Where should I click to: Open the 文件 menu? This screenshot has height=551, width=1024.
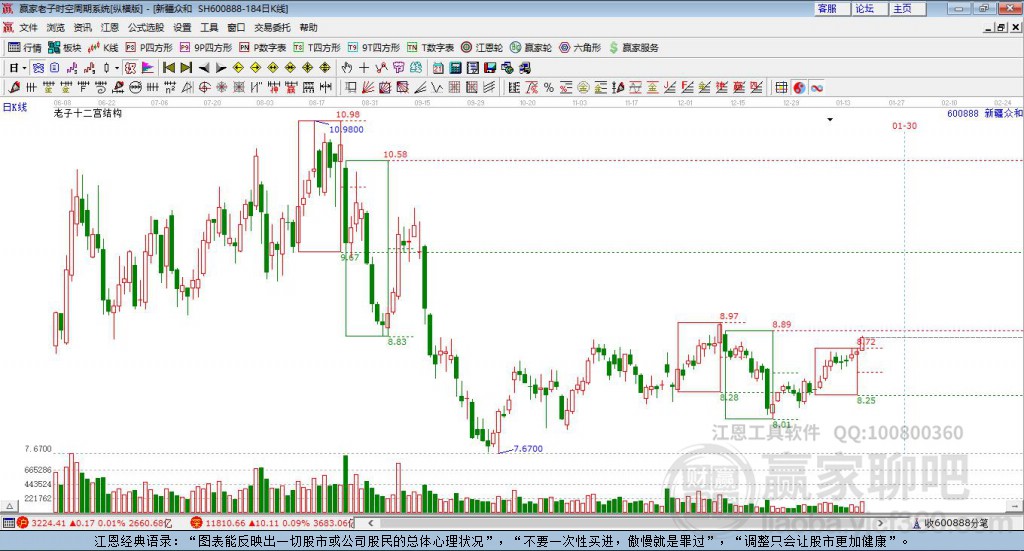coord(28,27)
